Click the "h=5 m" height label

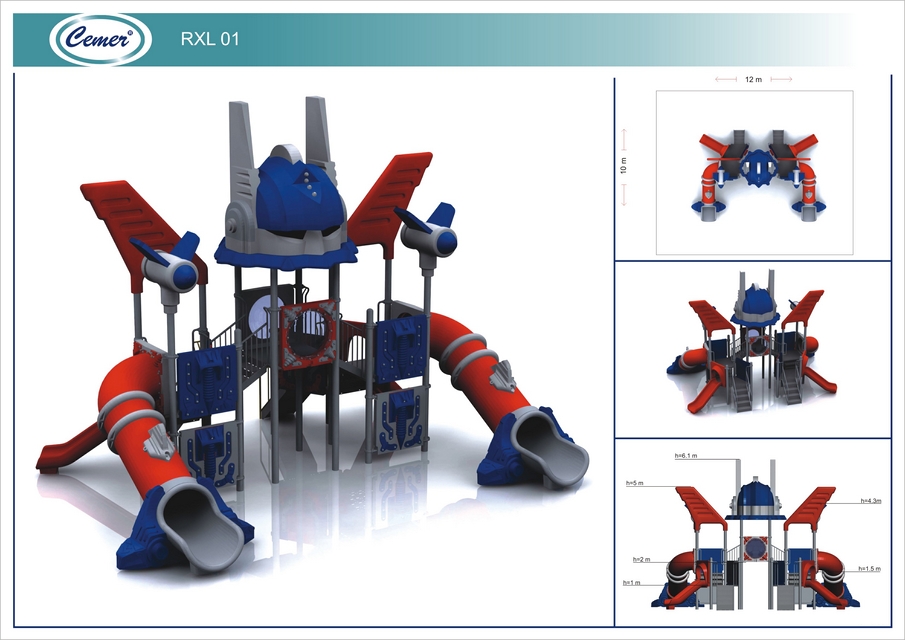tap(634, 483)
